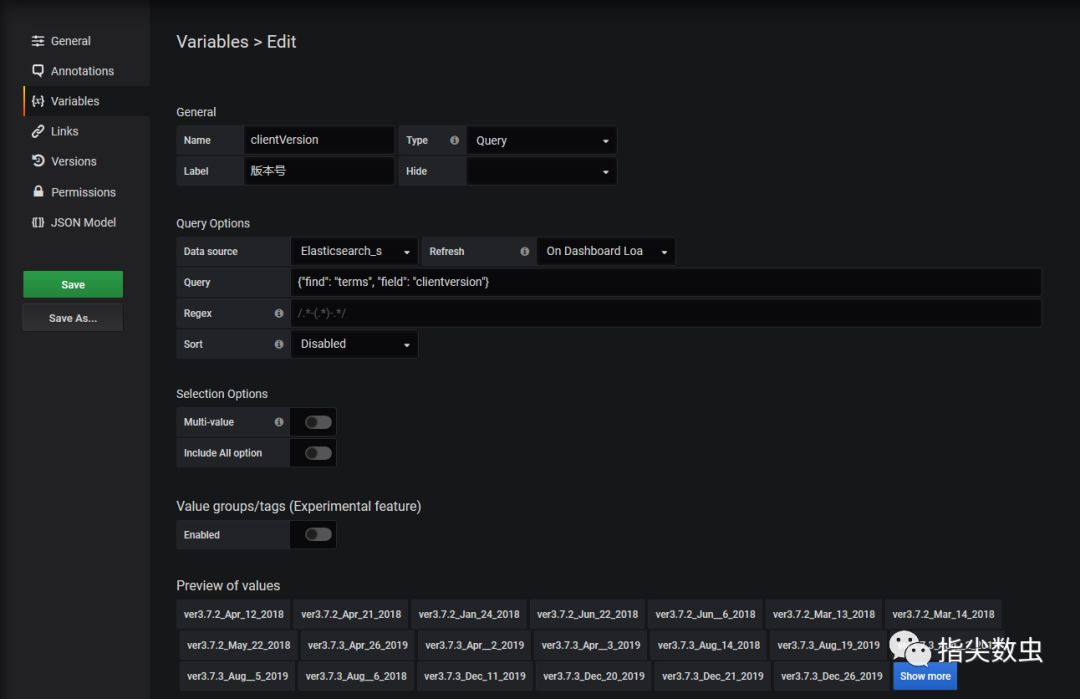Click Show more preview values button
This screenshot has height=699, width=1080.
(925, 676)
